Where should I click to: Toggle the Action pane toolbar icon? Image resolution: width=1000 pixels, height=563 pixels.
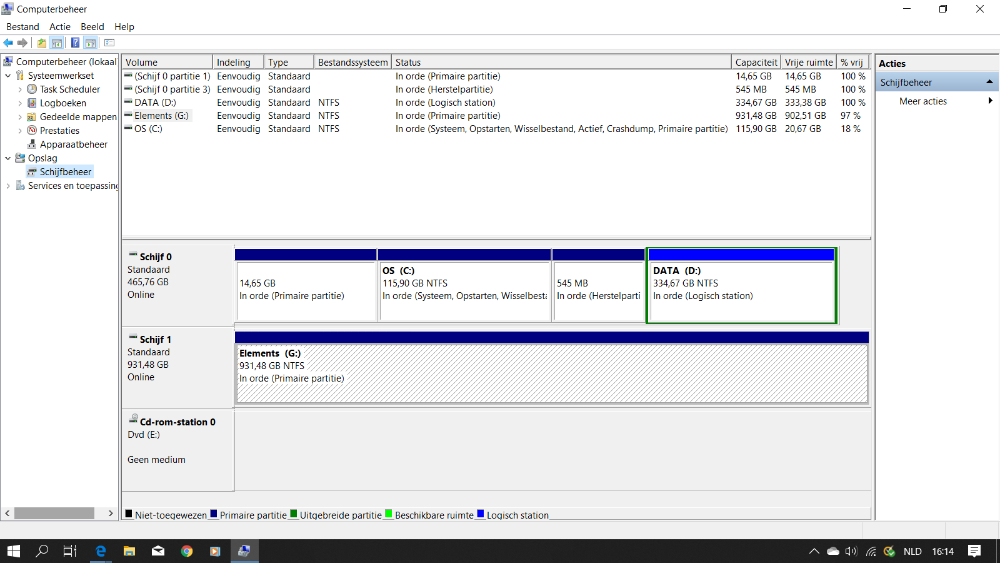[90, 43]
